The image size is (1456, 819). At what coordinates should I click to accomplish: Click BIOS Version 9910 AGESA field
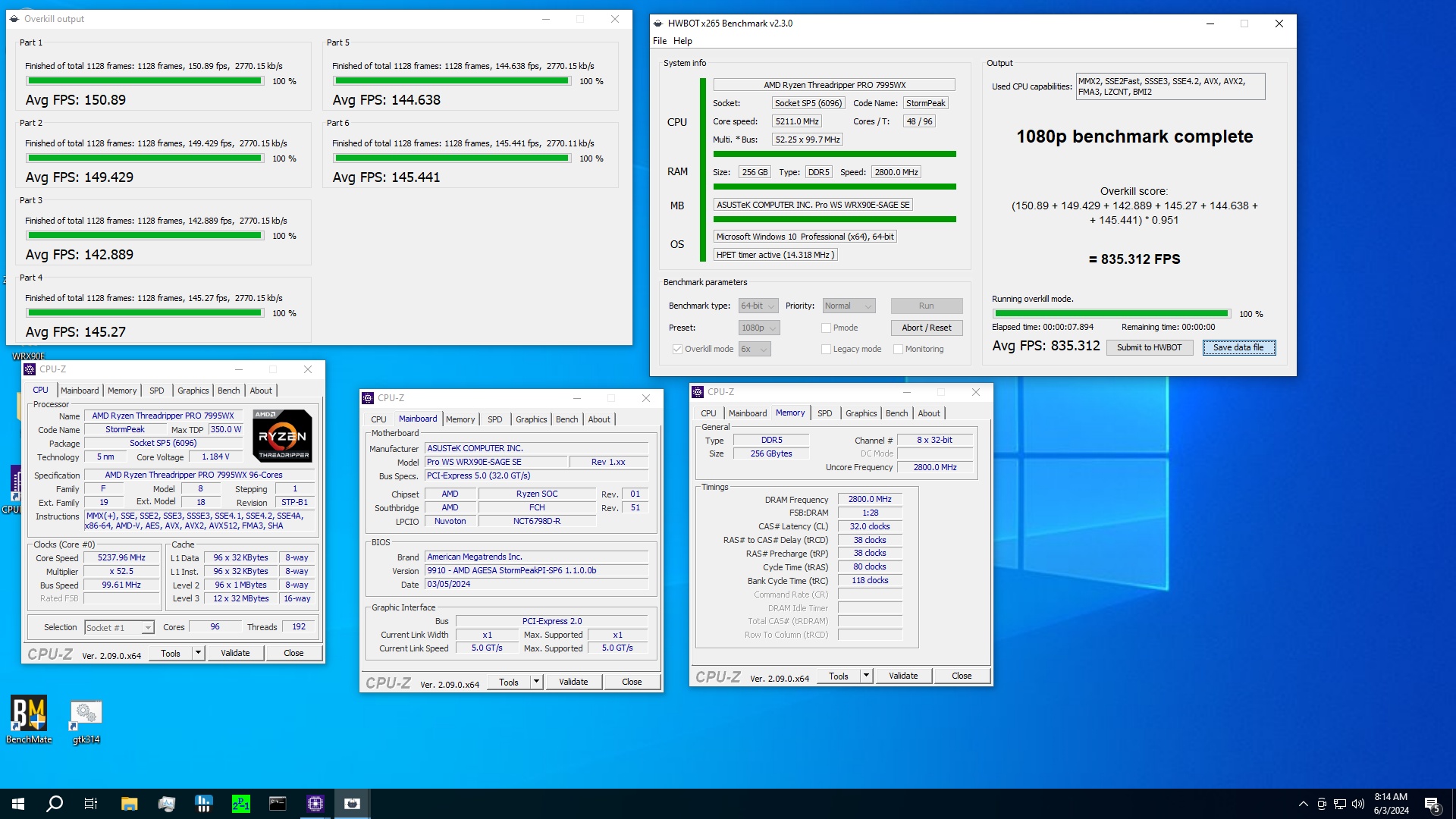(537, 571)
